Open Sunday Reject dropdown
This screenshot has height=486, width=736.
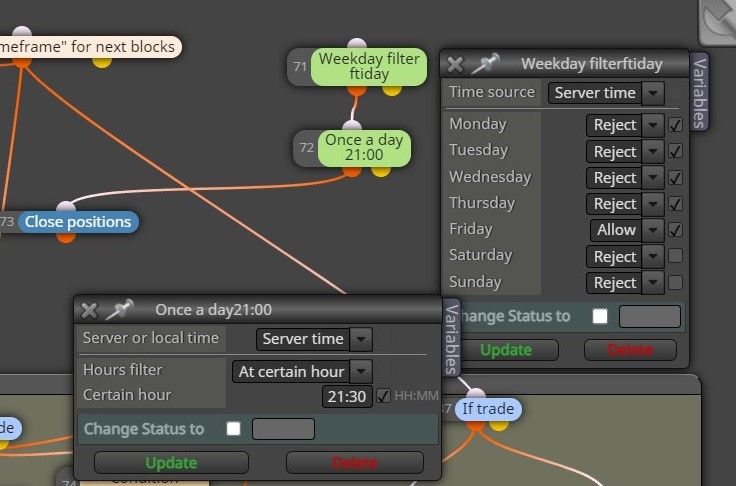click(653, 283)
